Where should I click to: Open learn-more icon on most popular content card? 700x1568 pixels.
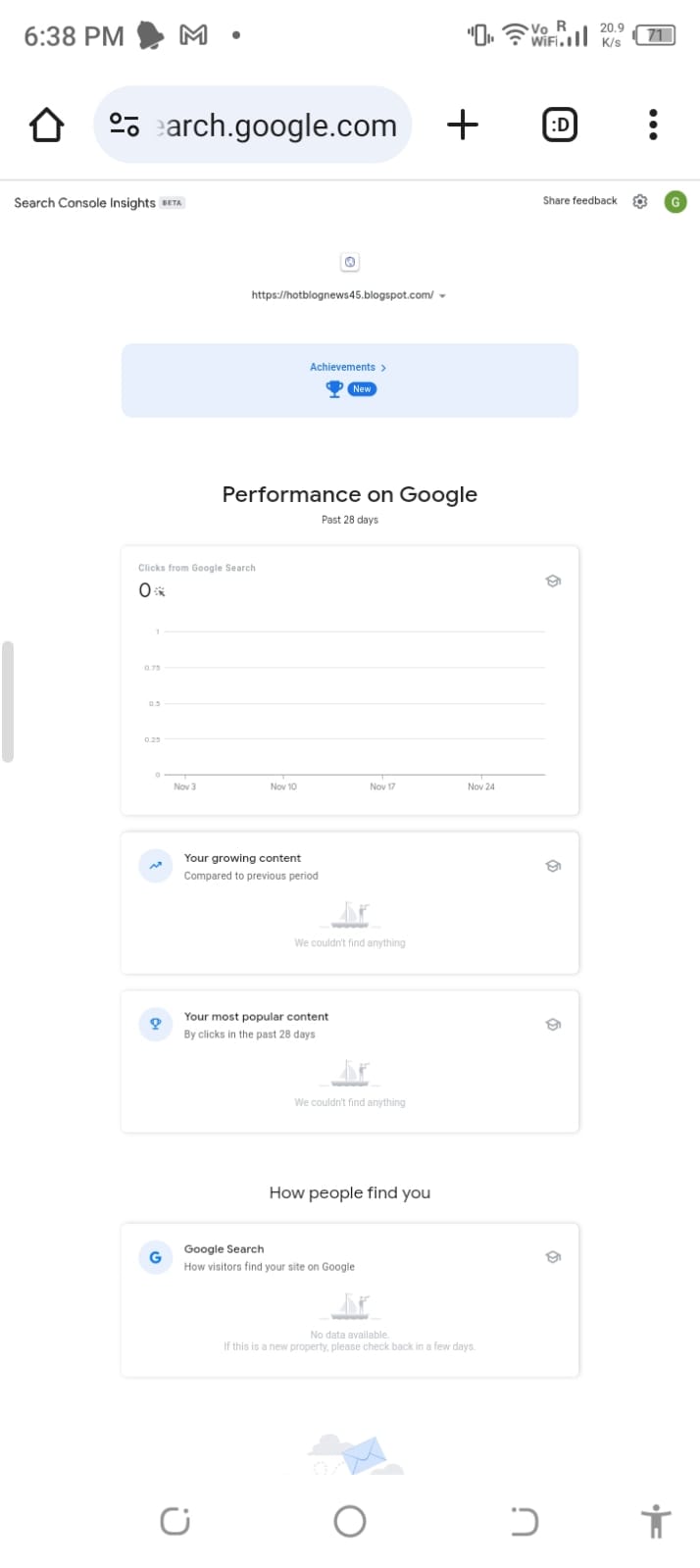click(x=553, y=1025)
